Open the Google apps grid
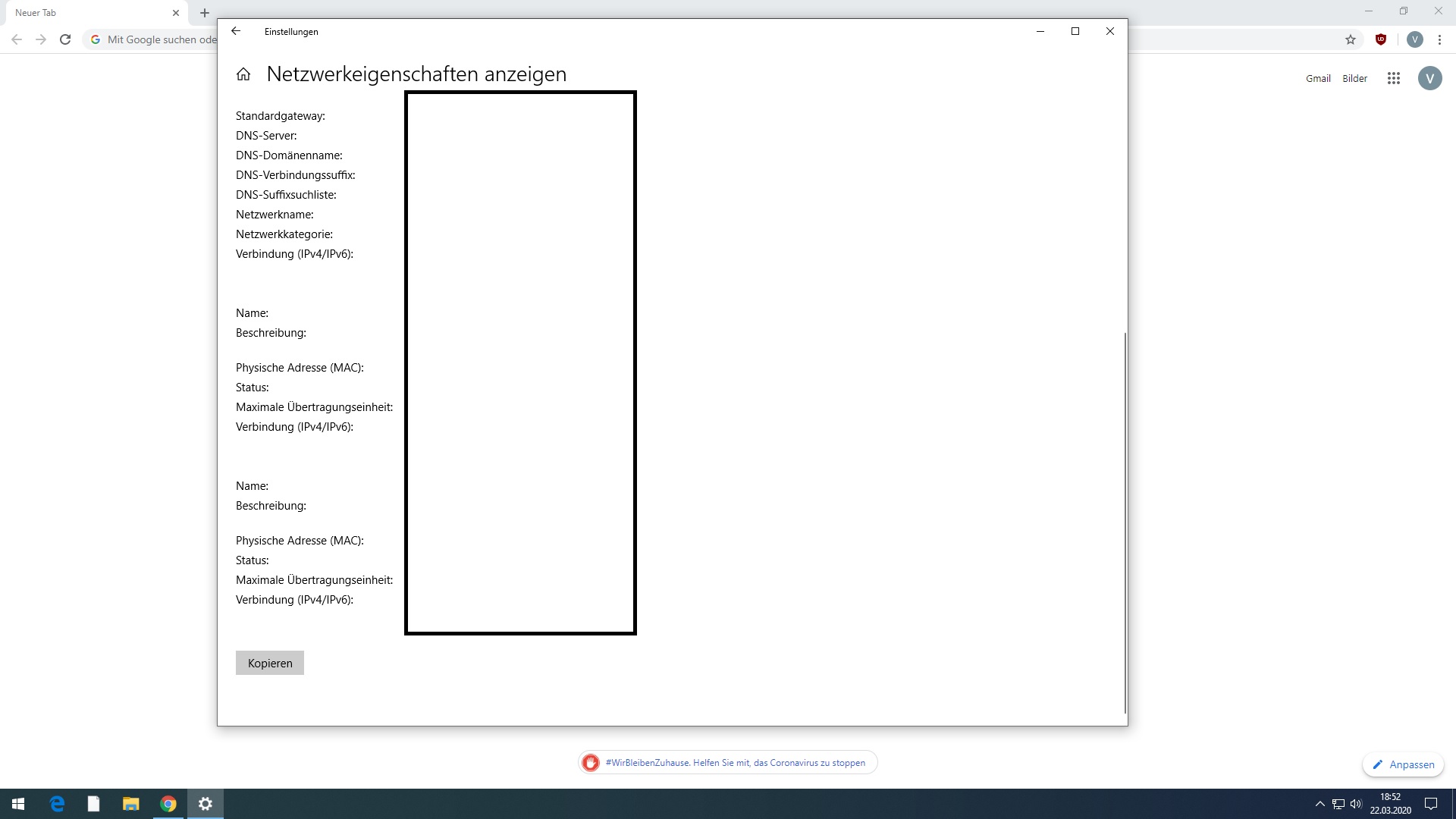The width and height of the screenshot is (1456, 819). click(x=1394, y=78)
